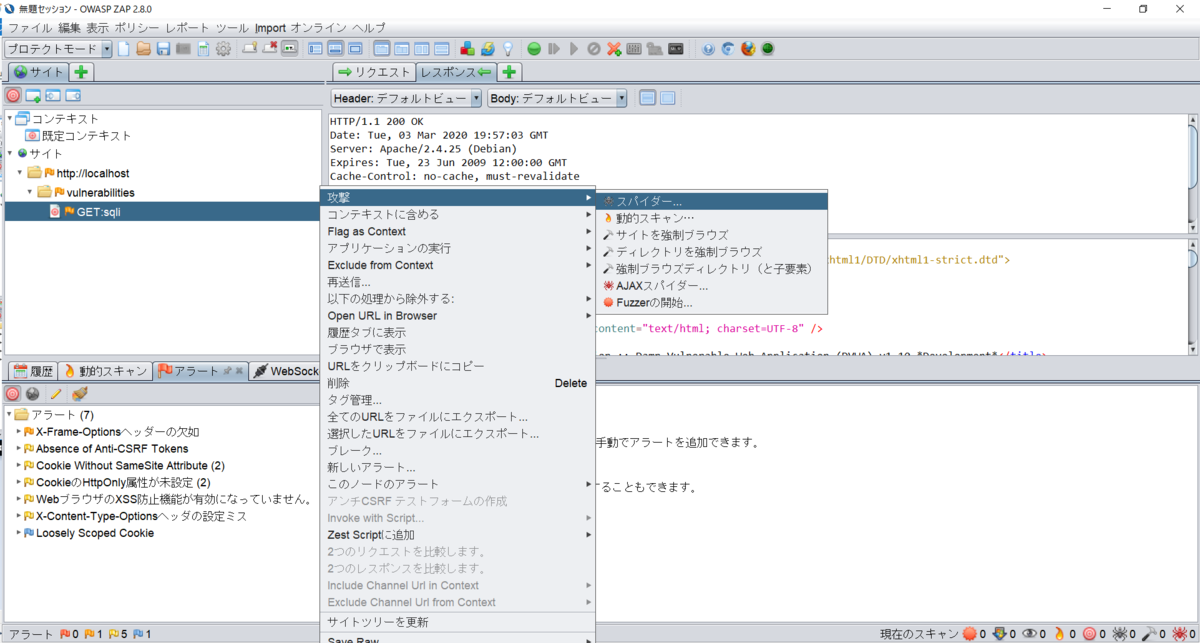Close the アラート tab with its x

click(x=240, y=371)
